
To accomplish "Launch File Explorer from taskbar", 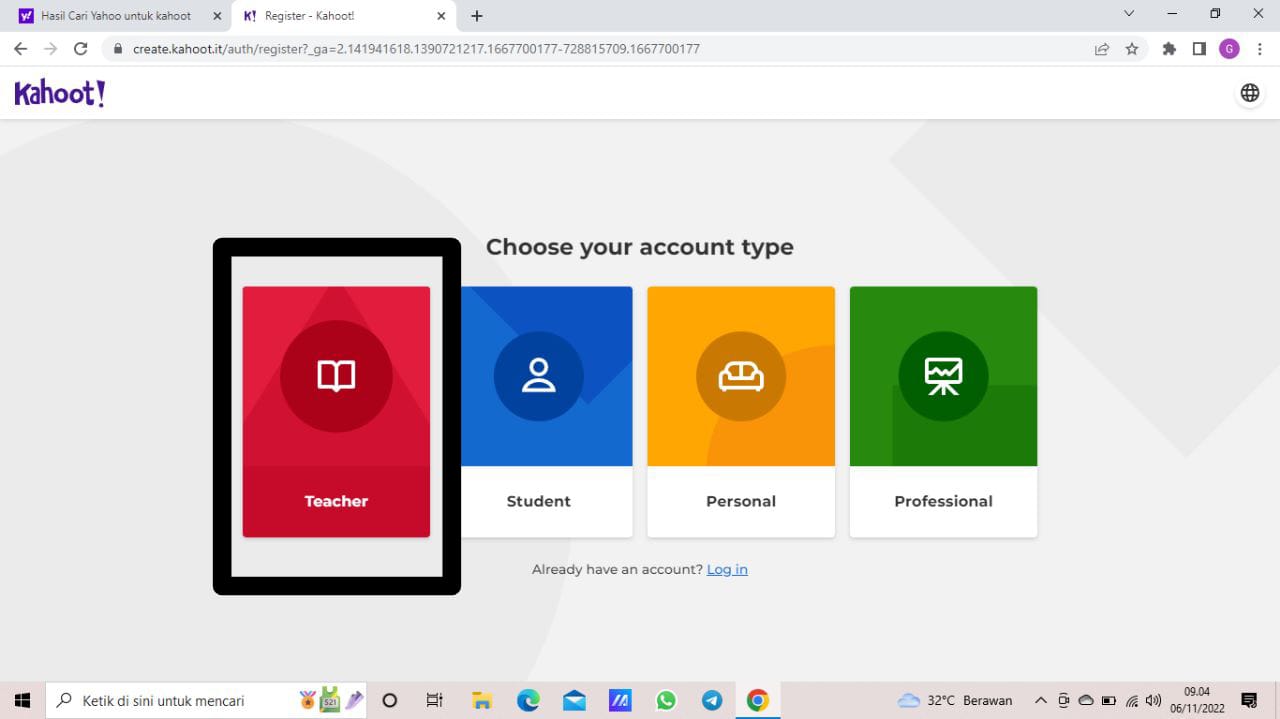I will point(482,700).
